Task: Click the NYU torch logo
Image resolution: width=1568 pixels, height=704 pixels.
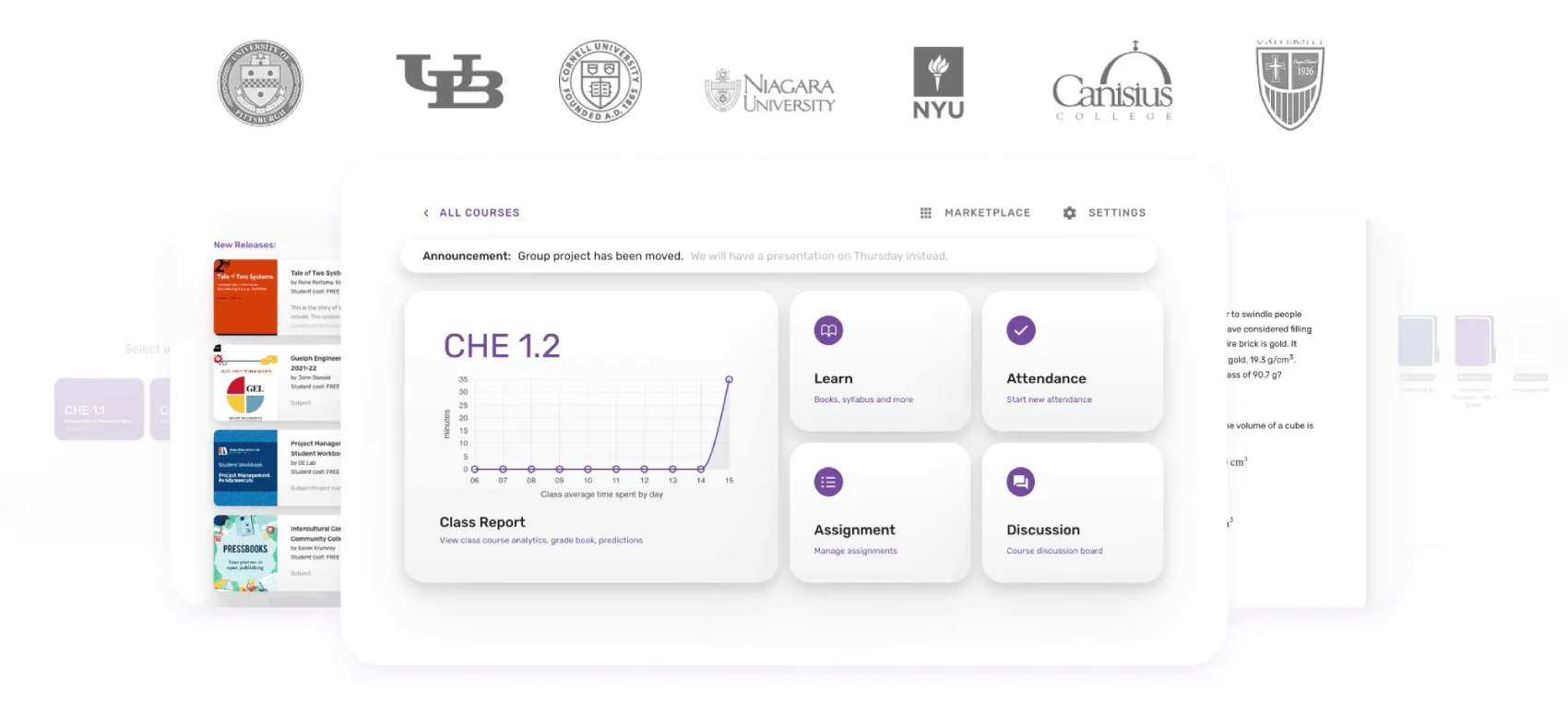Action: click(938, 83)
